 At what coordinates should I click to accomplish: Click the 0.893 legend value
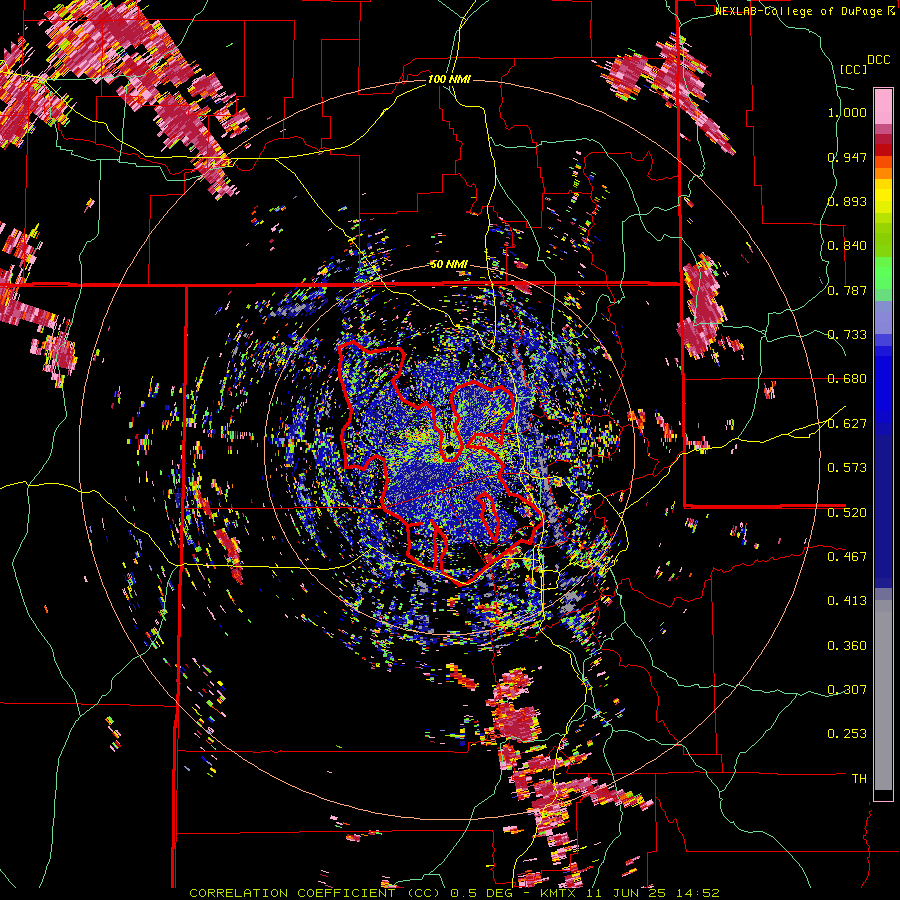pyautogui.click(x=847, y=201)
